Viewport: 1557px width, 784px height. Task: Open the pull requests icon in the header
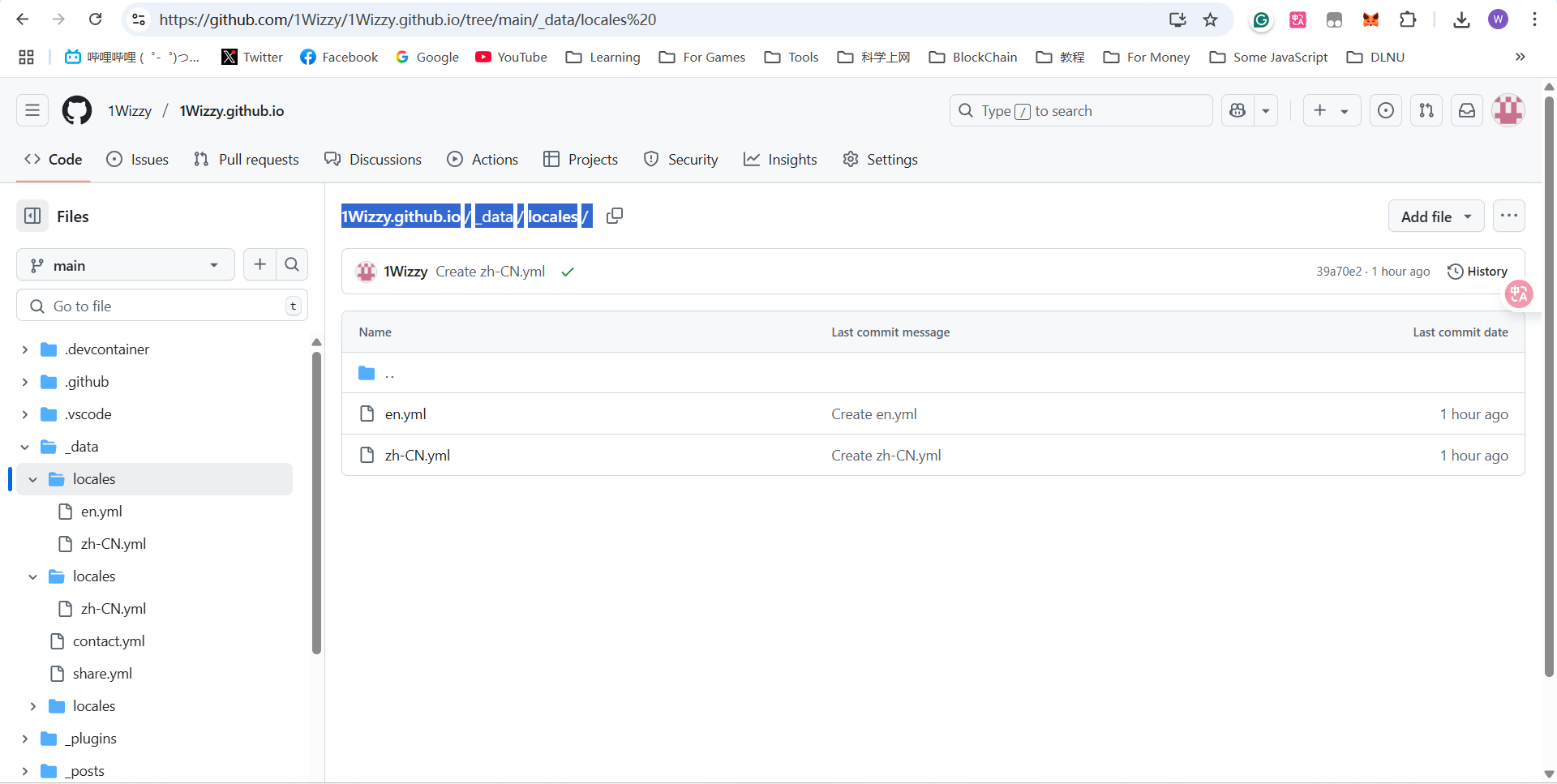[1426, 110]
